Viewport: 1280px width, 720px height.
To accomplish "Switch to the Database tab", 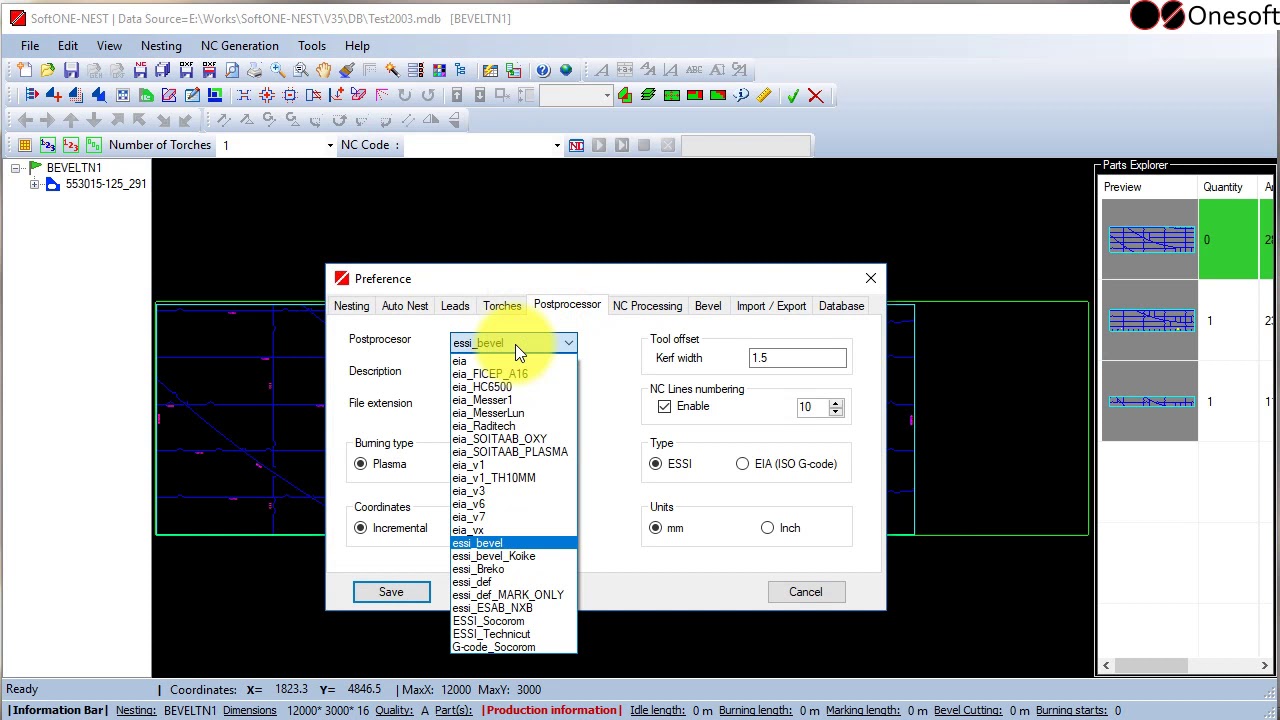I will (841, 306).
